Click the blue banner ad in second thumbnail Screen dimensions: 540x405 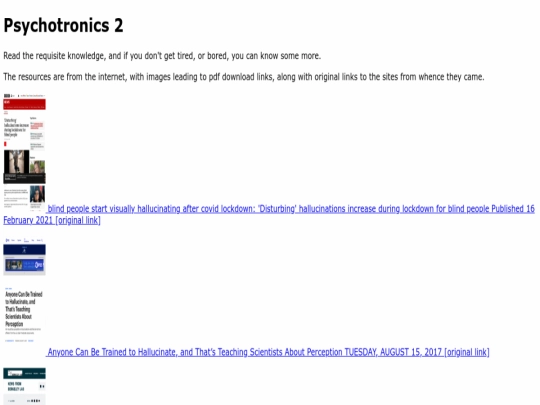coord(24,265)
